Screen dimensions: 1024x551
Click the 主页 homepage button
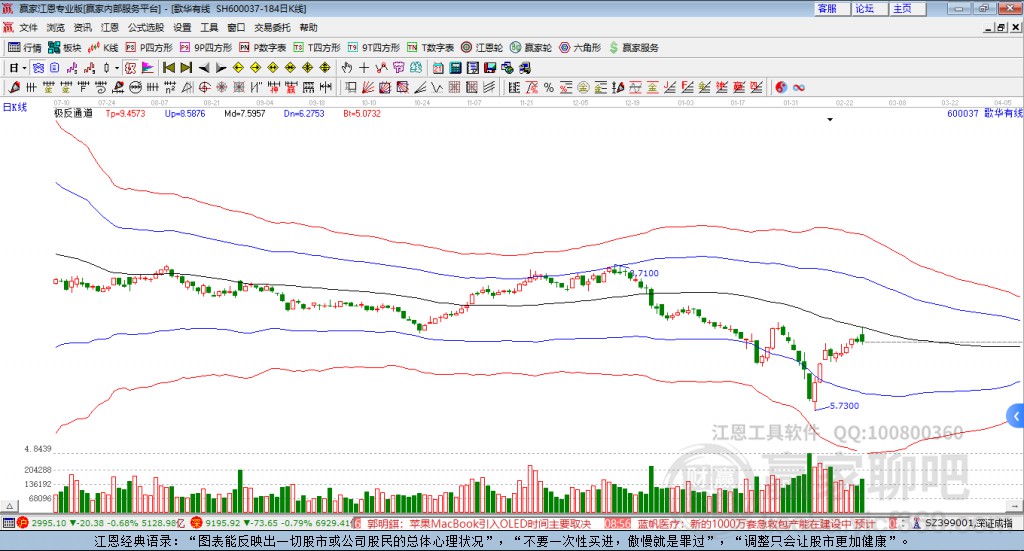[908, 8]
